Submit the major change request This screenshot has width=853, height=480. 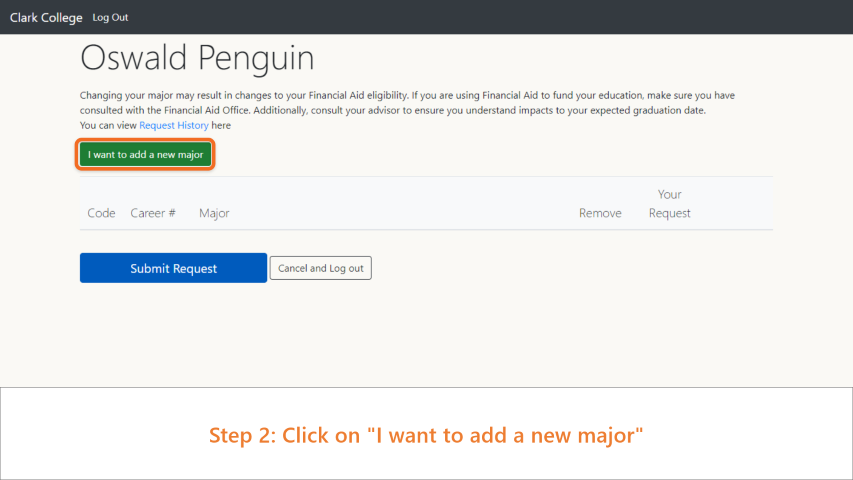173,268
